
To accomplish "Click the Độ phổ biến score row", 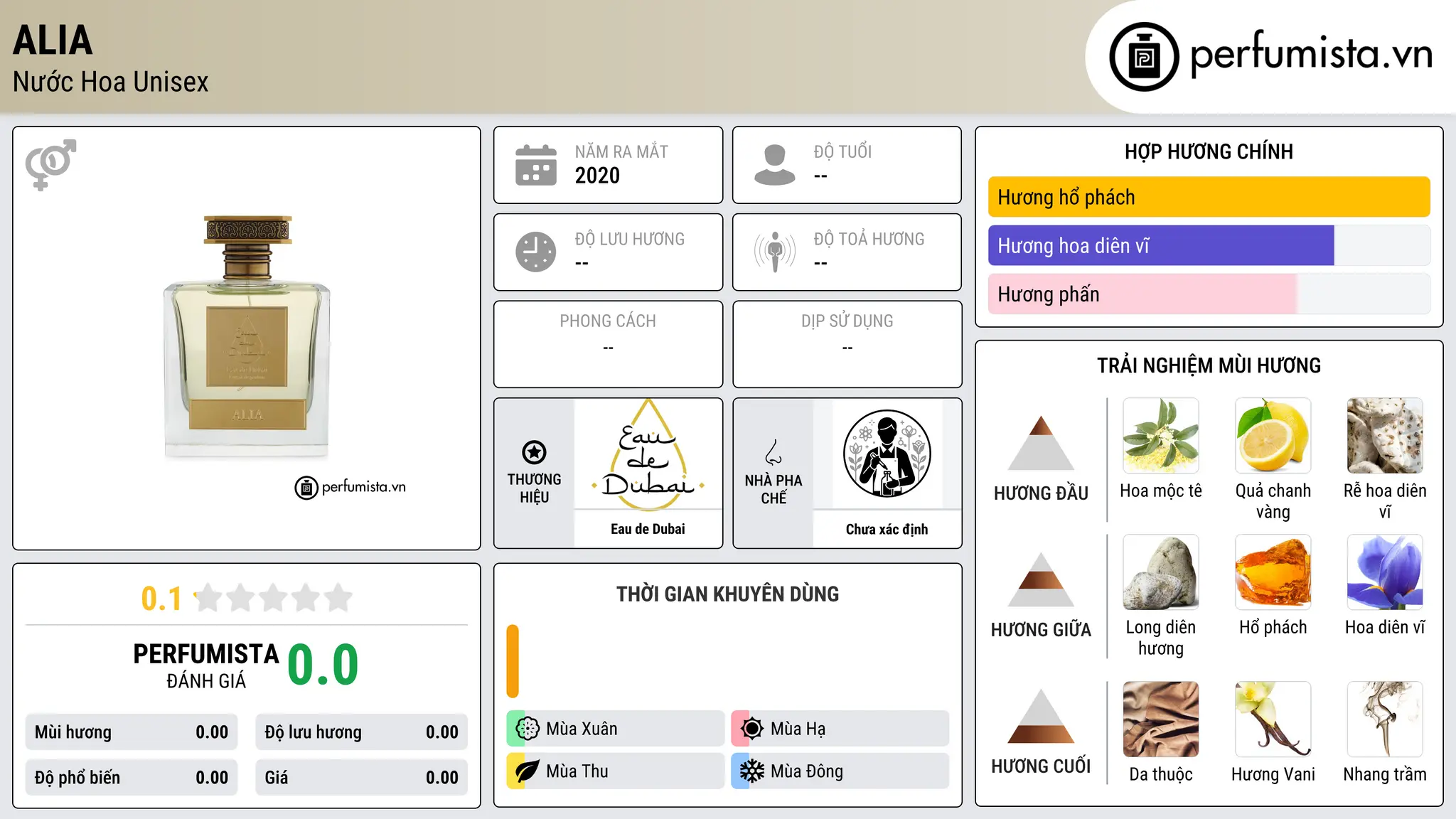I will coord(132,778).
